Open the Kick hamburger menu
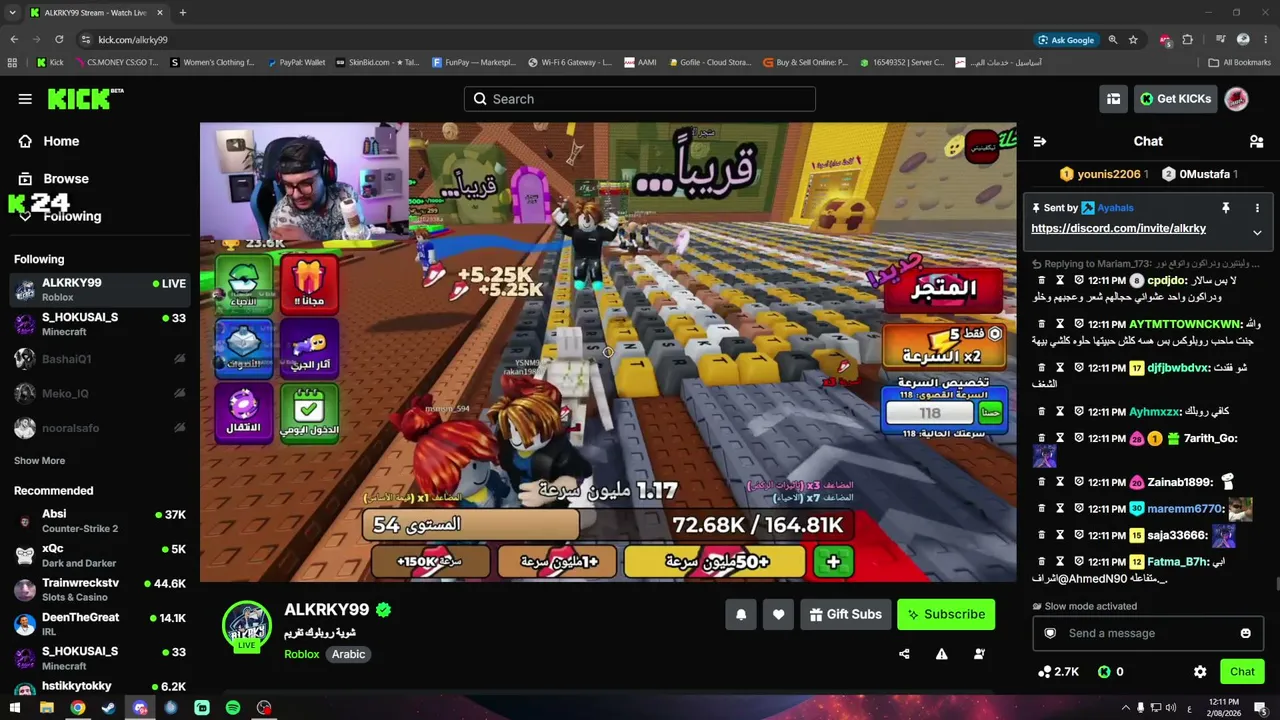This screenshot has width=1280, height=720. [x=25, y=98]
